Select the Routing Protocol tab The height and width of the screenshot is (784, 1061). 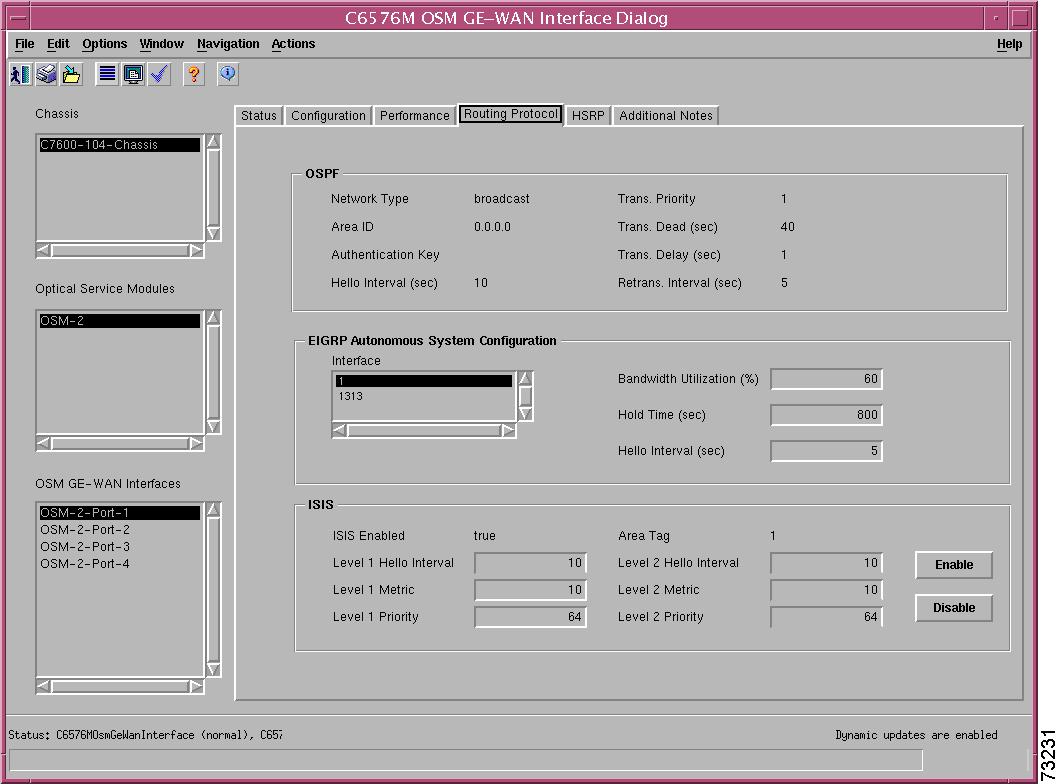tap(511, 114)
